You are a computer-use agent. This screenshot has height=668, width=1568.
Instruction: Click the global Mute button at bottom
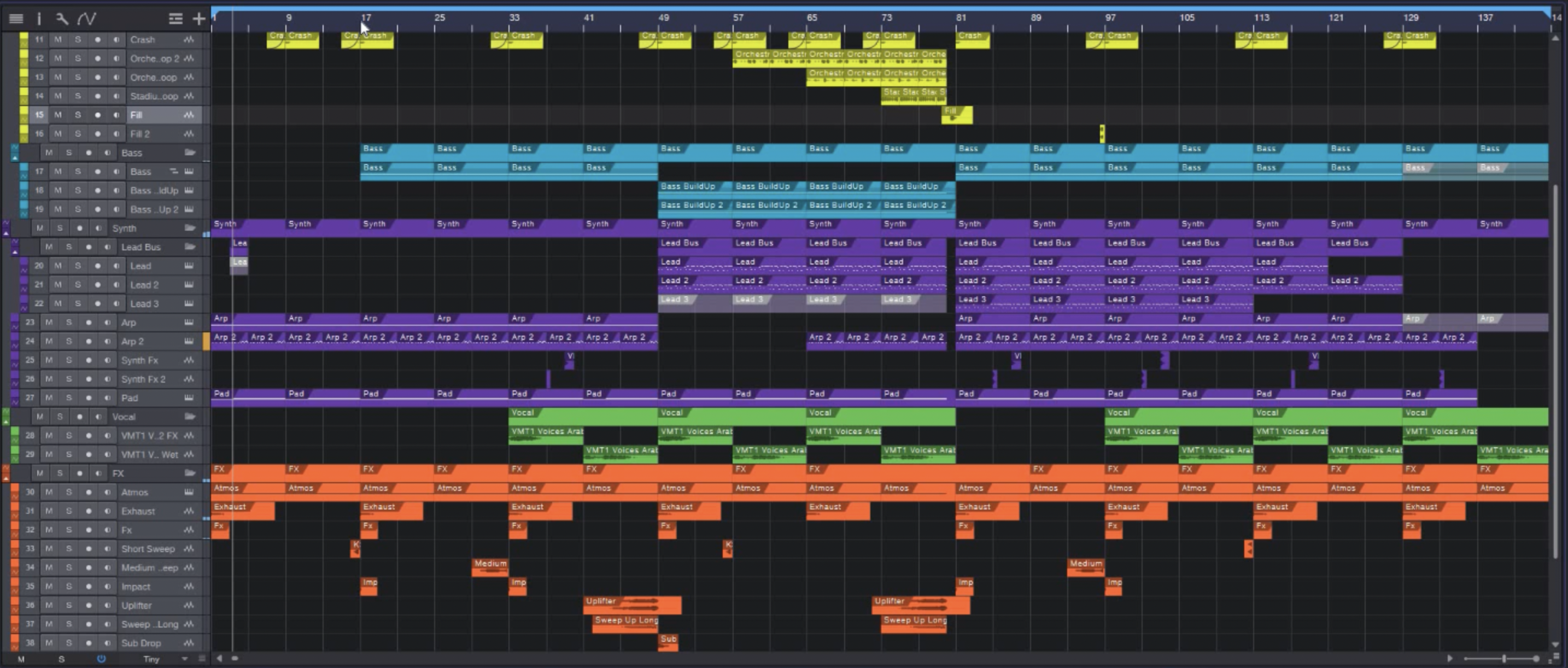pos(21,659)
